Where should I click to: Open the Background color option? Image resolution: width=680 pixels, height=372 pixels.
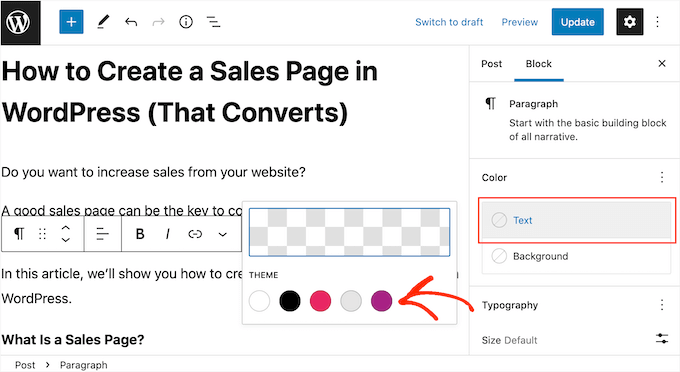click(576, 256)
